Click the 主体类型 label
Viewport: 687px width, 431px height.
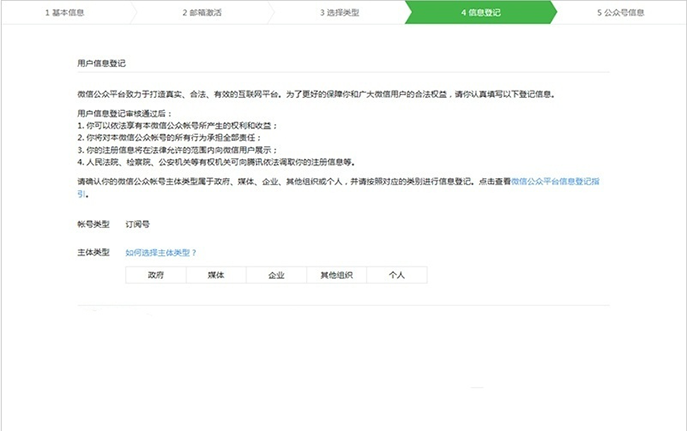[x=93, y=252]
